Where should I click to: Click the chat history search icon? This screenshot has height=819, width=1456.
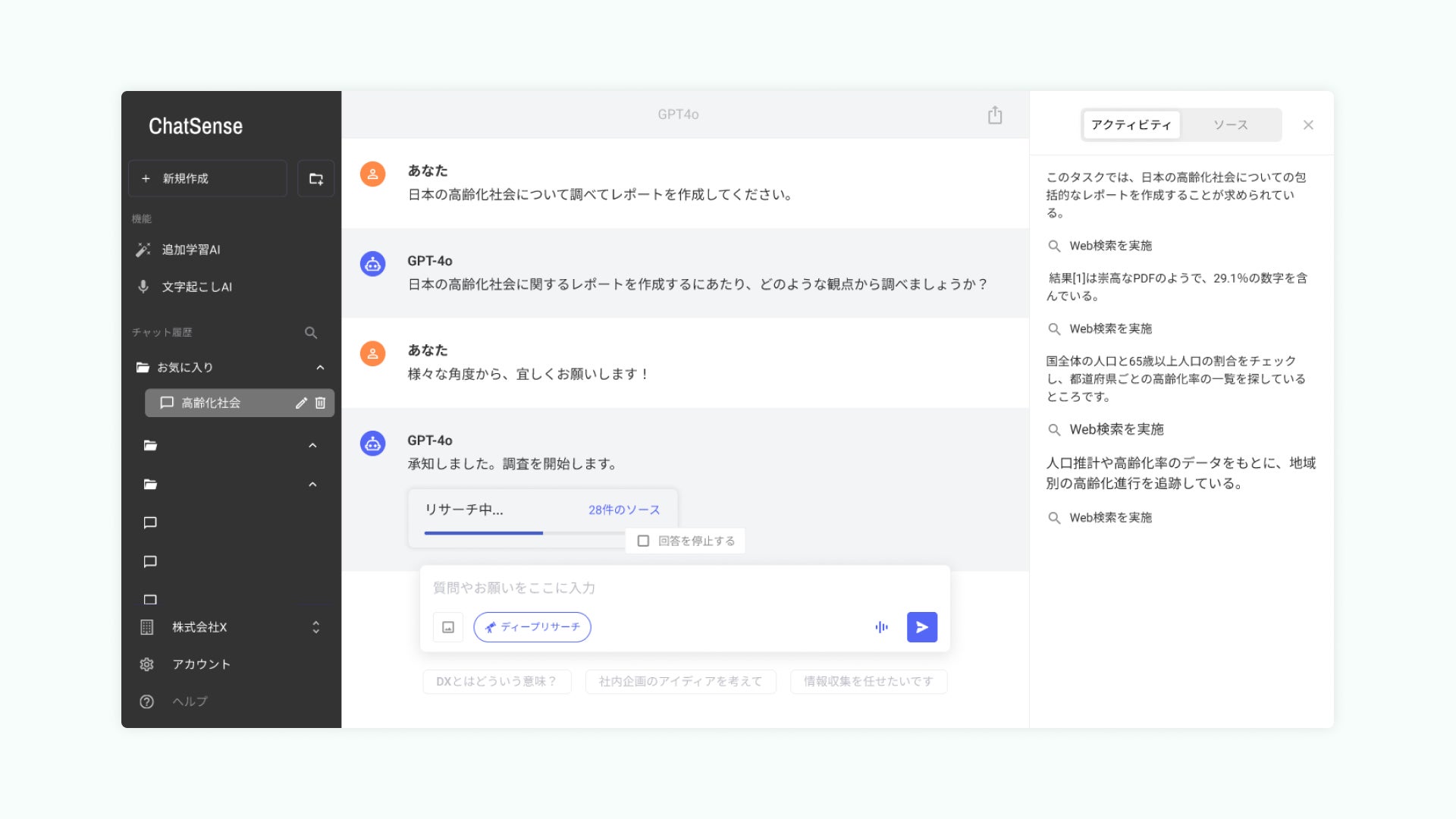pyautogui.click(x=311, y=333)
